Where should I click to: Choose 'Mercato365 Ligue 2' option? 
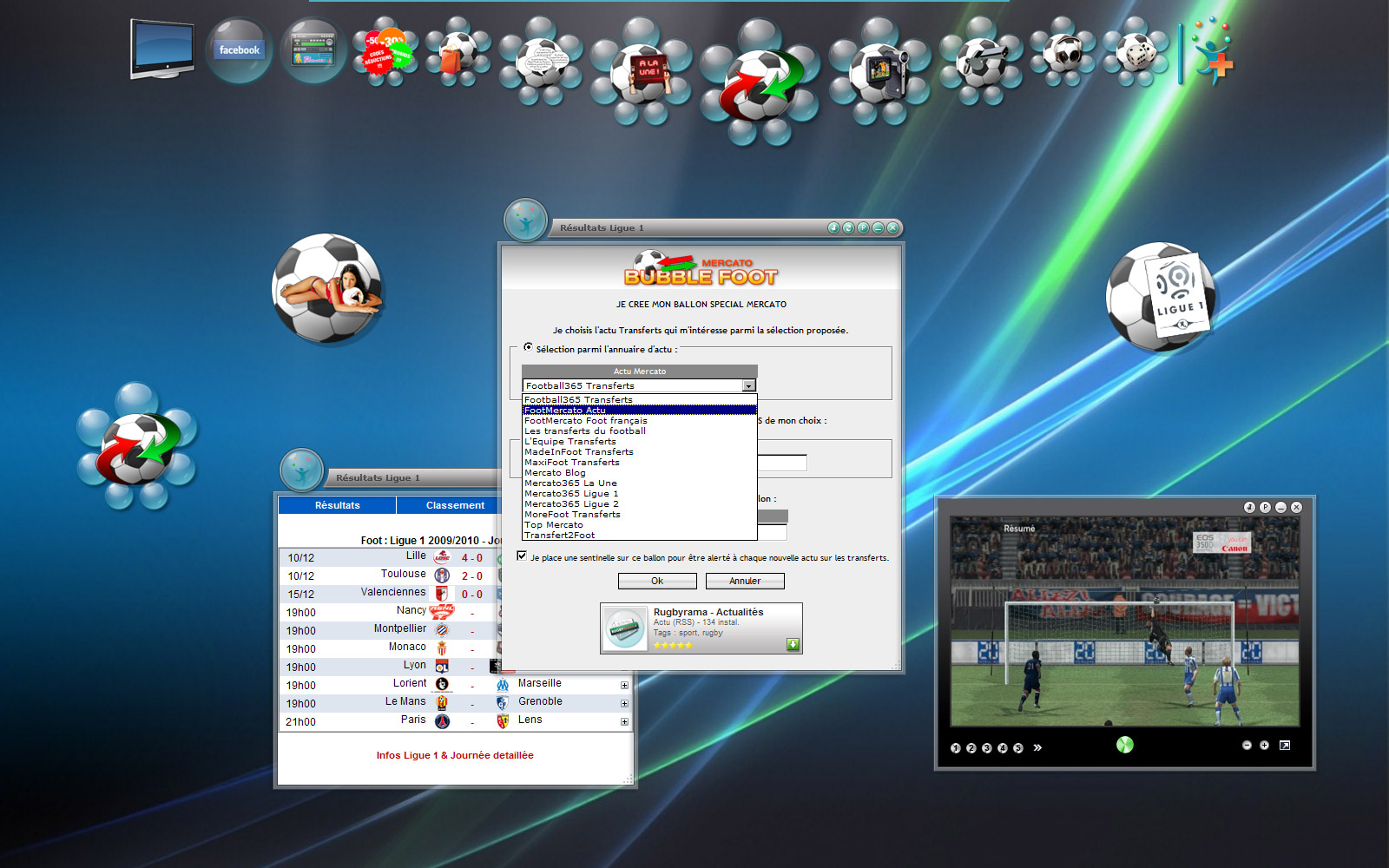pyautogui.click(x=640, y=503)
